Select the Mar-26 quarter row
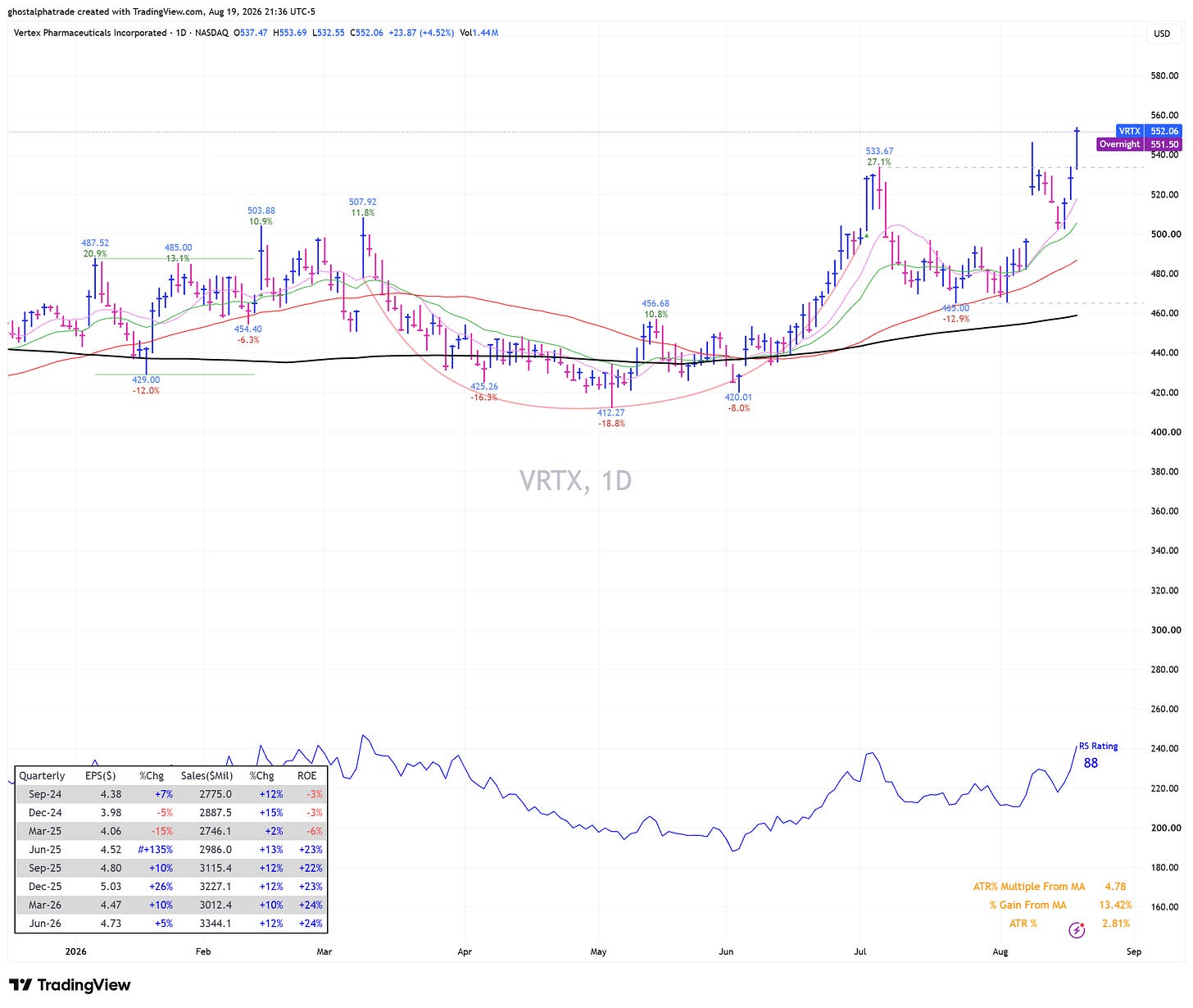Image resolution: width=1193 pixels, height=1008 pixels. pyautogui.click(x=170, y=905)
